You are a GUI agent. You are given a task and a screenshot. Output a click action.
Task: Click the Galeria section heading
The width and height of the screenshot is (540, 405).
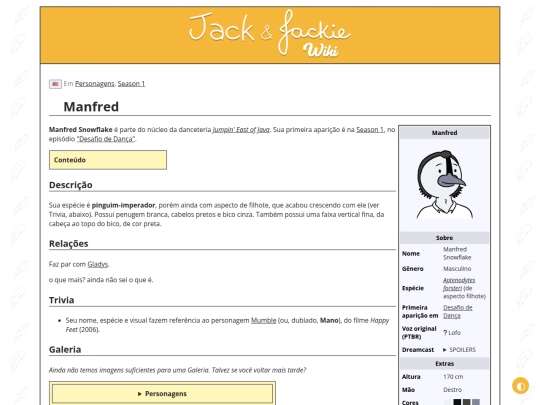(x=65, y=350)
